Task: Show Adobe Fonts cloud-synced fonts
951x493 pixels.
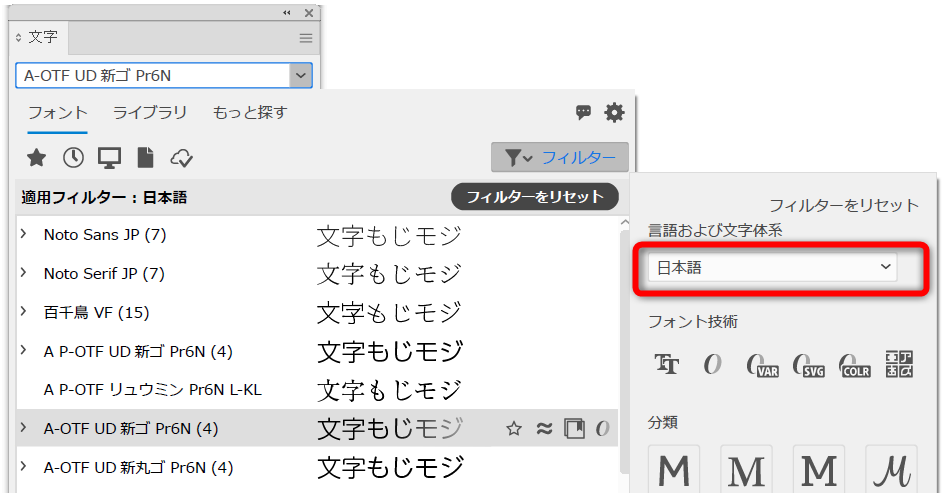Action: coord(182,158)
